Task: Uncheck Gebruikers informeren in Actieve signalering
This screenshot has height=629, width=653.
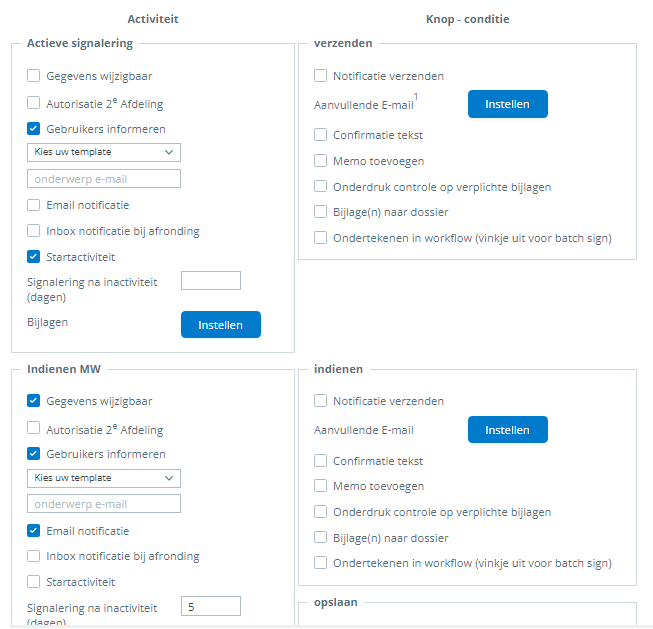Action: click(x=34, y=129)
